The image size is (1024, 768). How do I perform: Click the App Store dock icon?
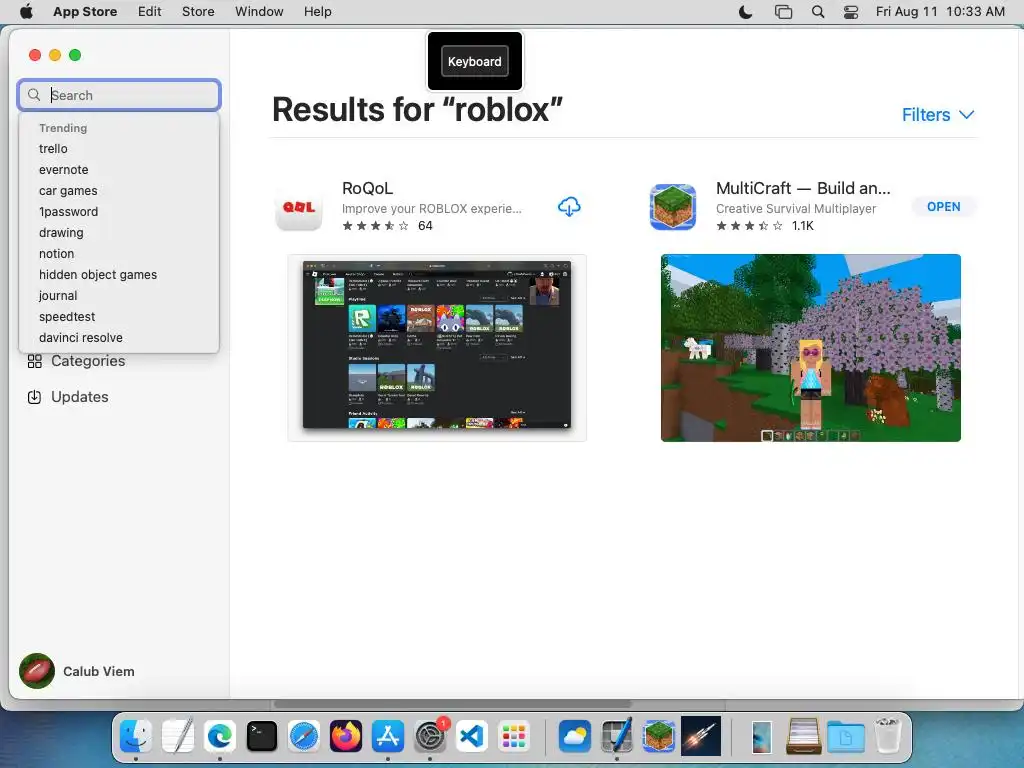point(388,737)
